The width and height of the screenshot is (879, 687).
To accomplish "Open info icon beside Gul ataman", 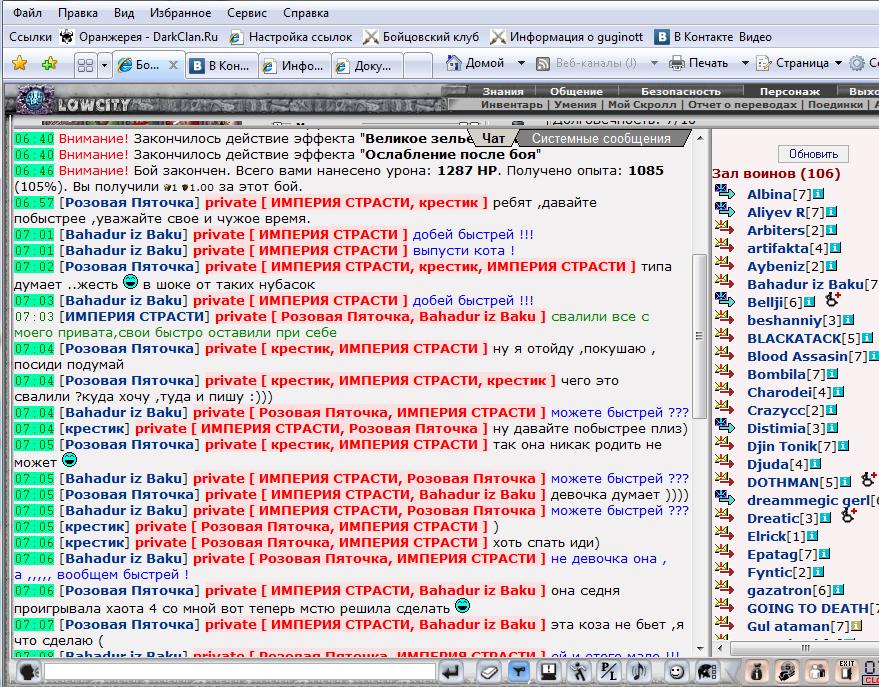I will click(856, 625).
